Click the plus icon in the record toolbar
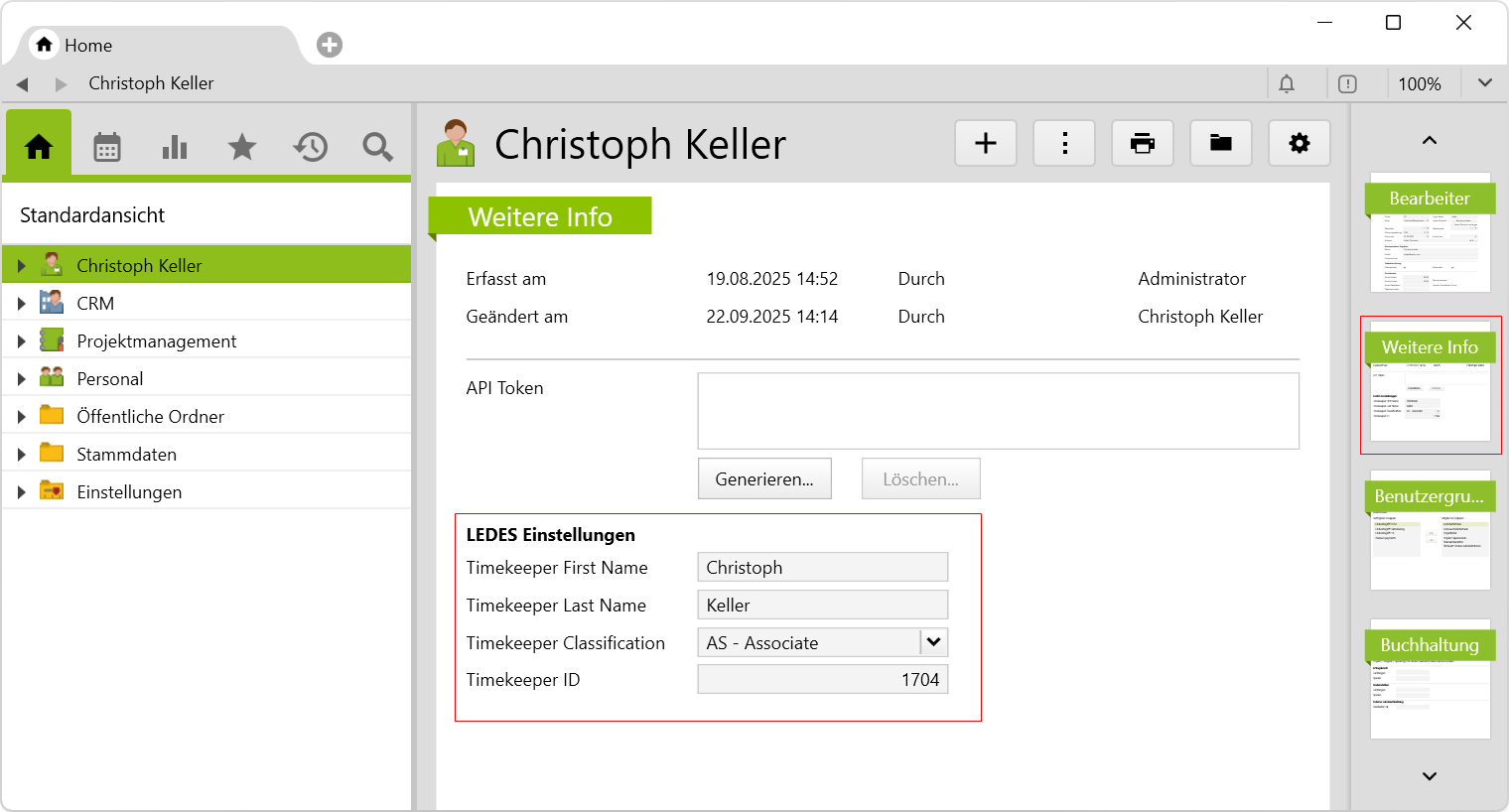The height and width of the screenshot is (812, 1509). [986, 144]
